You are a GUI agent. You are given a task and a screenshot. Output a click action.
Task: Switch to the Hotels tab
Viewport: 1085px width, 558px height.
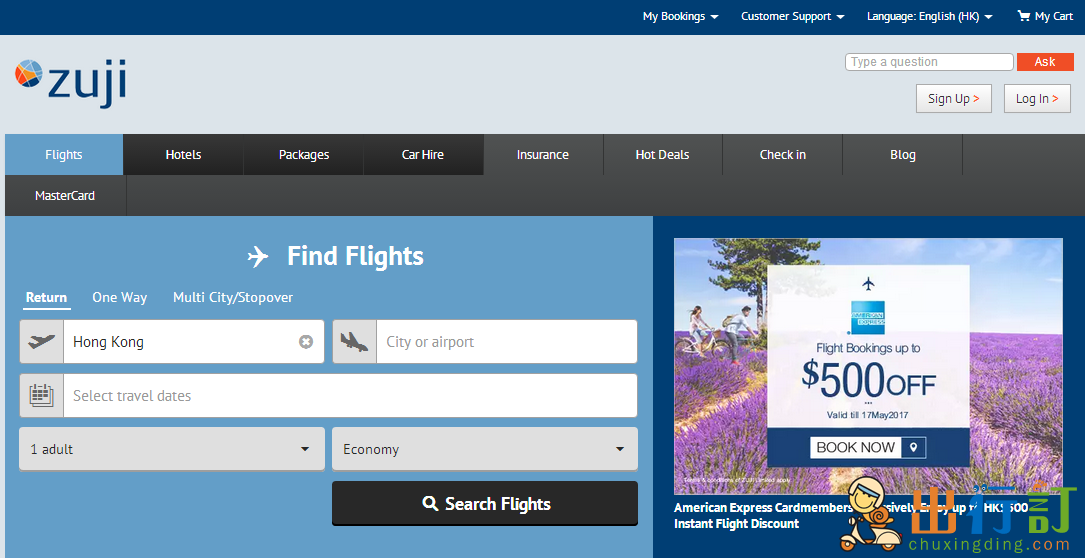183,154
